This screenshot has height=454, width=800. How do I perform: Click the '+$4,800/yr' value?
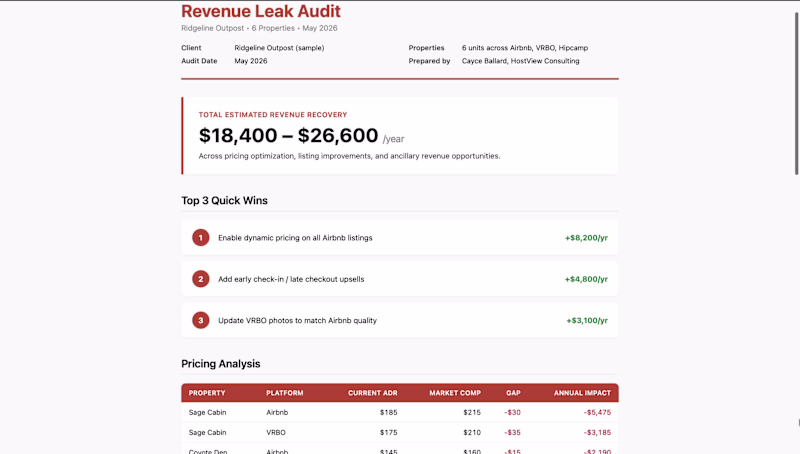(586, 279)
